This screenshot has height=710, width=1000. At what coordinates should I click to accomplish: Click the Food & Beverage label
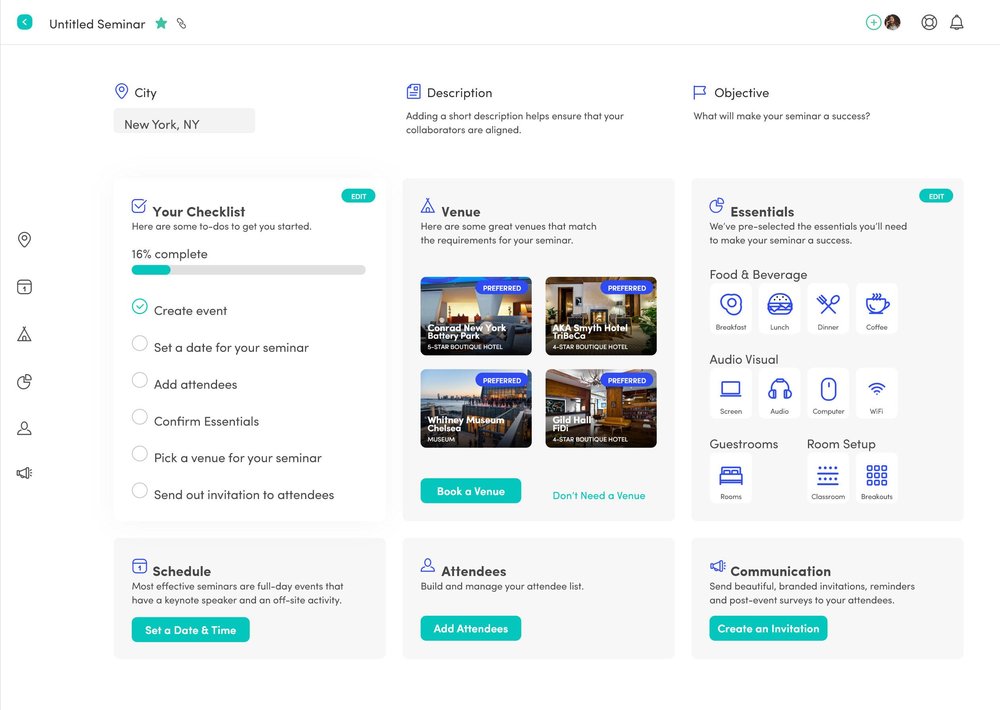tap(758, 274)
